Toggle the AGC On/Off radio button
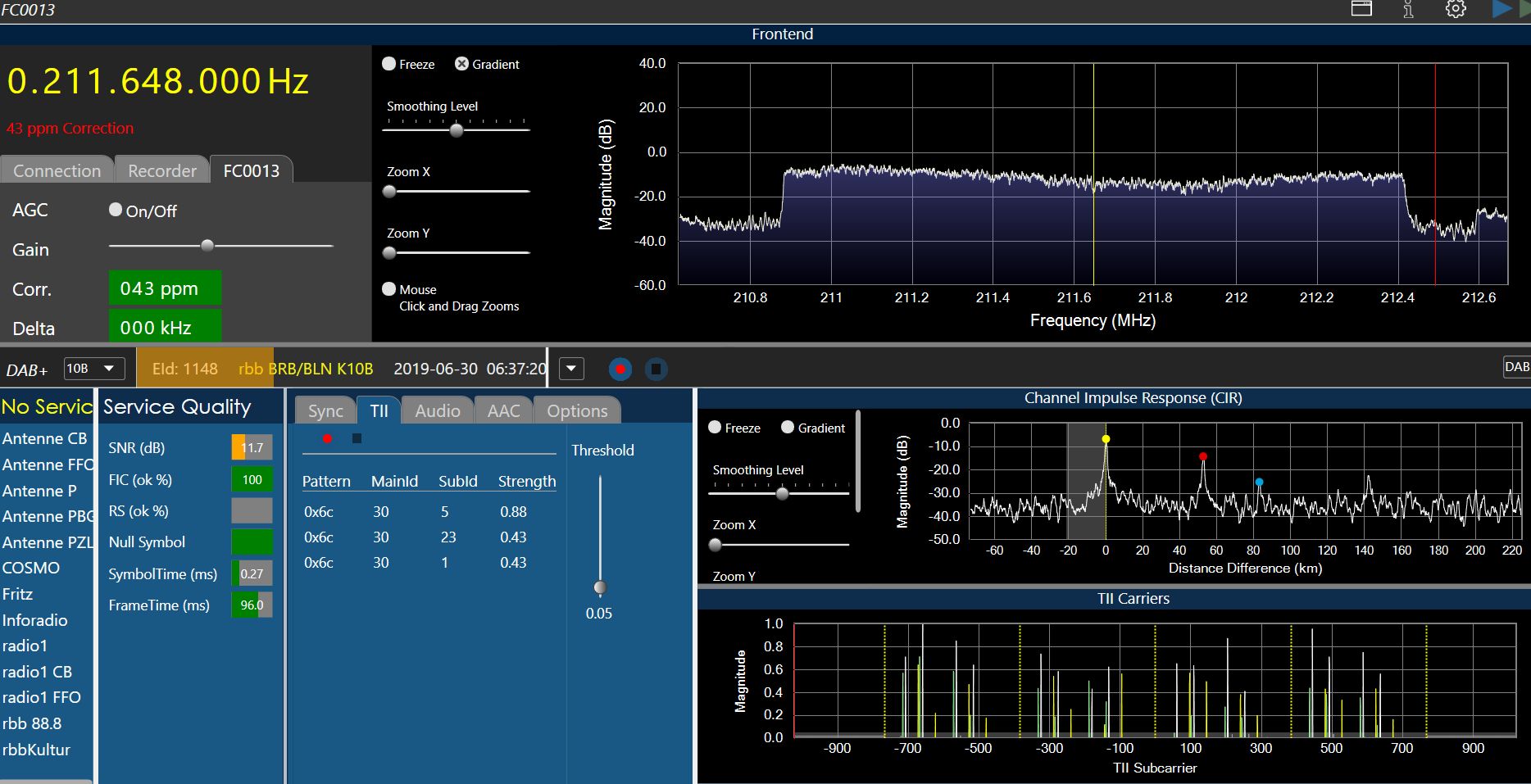The image size is (1531, 784). tap(116, 210)
